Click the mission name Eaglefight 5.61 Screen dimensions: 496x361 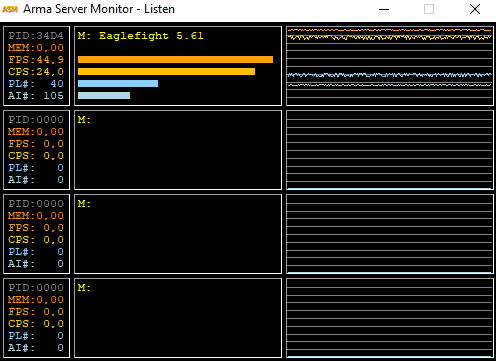click(151, 36)
